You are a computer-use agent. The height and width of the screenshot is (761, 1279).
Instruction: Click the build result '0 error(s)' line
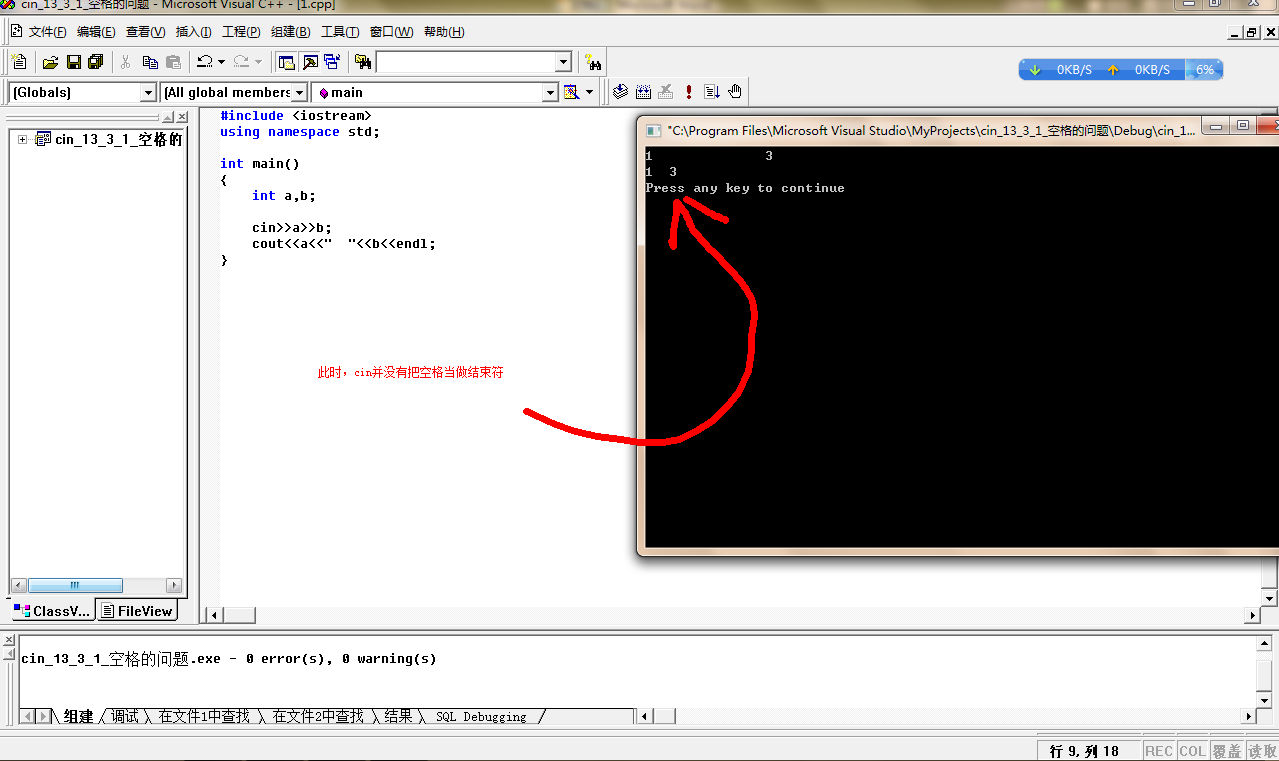point(229,659)
